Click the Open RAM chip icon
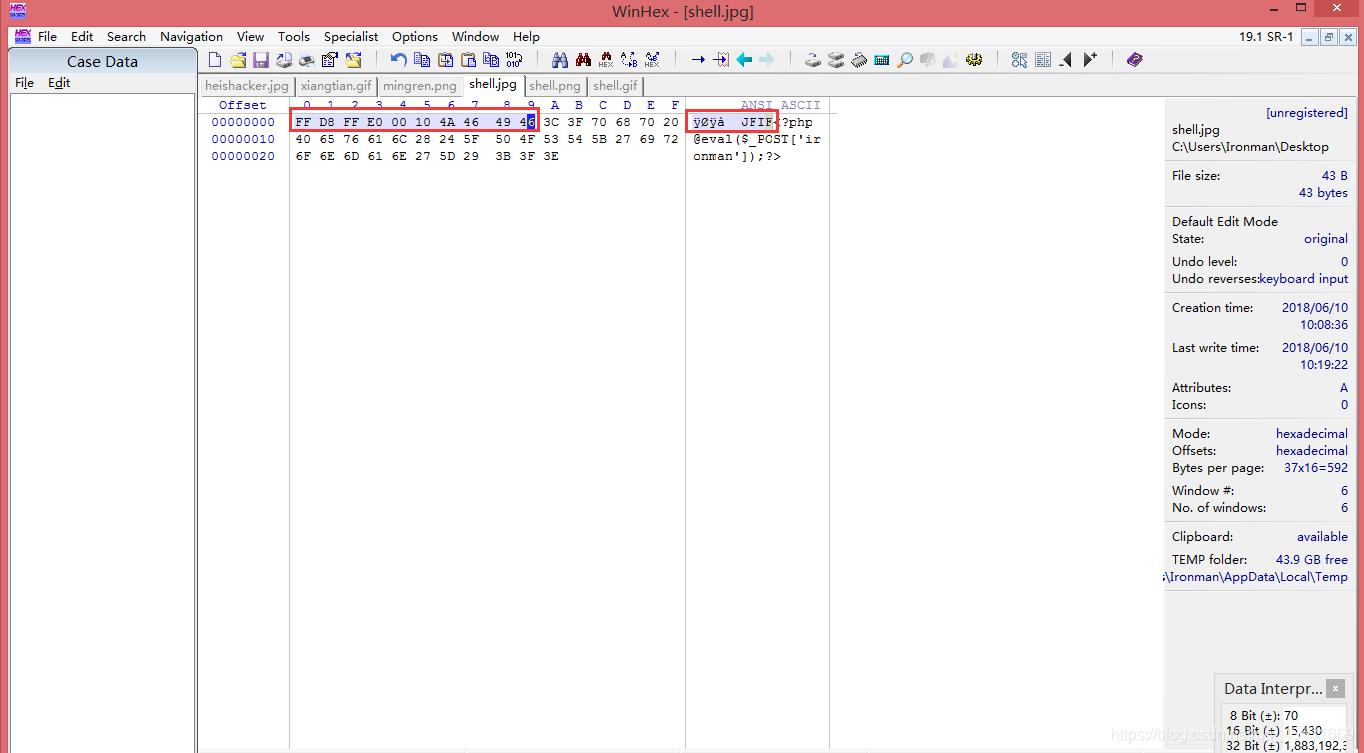This screenshot has height=753, width=1364. point(858,60)
